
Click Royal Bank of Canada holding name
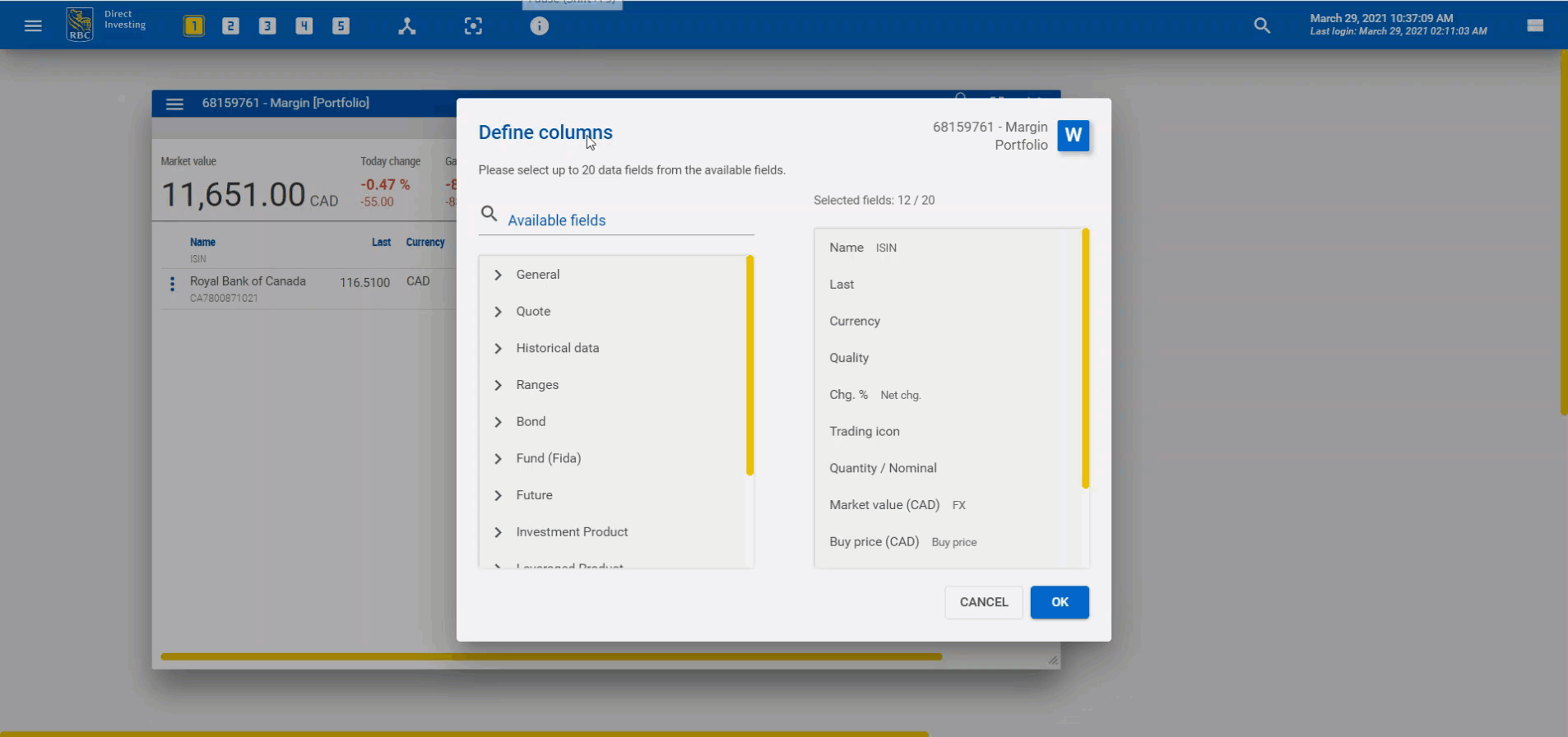tap(248, 281)
